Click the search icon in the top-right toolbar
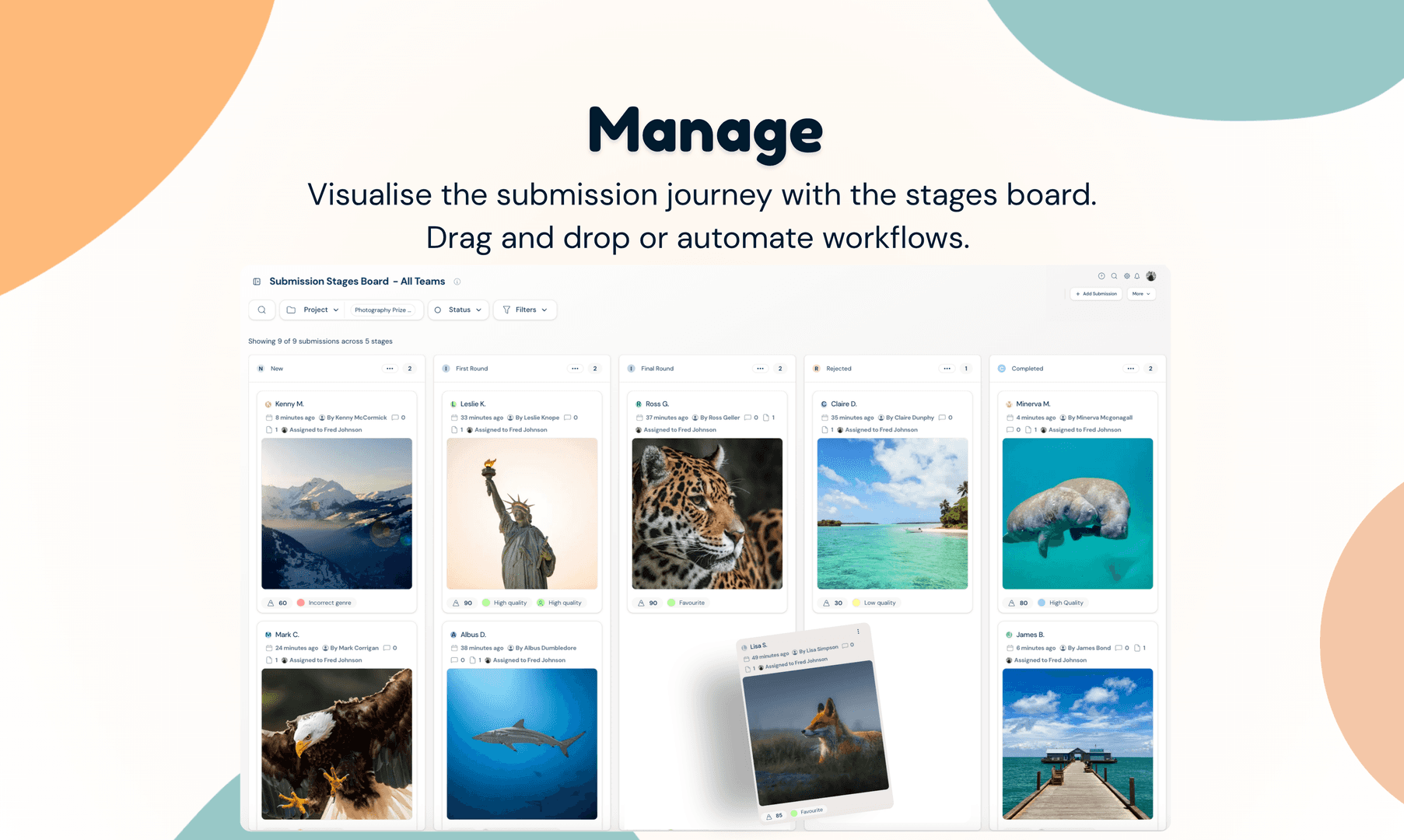1404x840 pixels. point(1114,275)
